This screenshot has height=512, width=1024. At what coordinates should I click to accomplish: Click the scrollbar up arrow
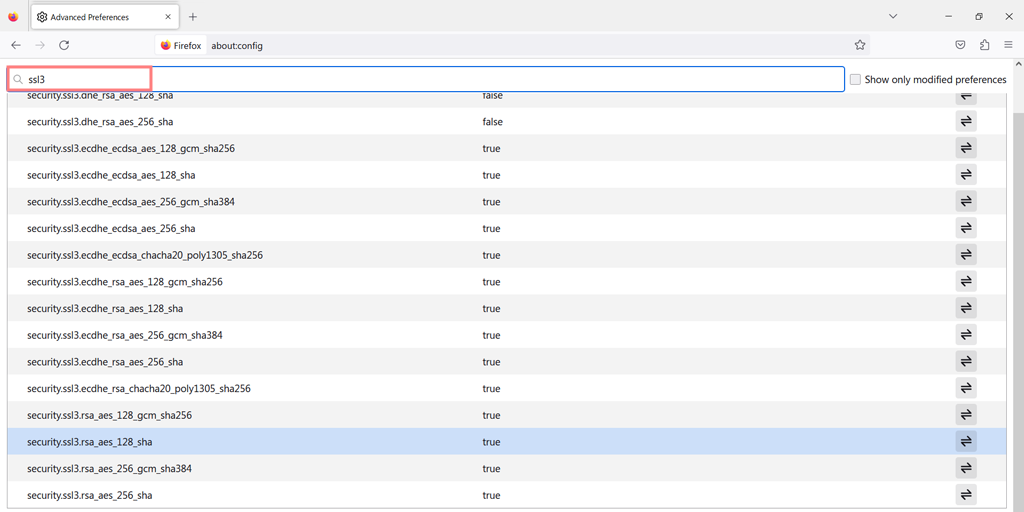point(1017,65)
